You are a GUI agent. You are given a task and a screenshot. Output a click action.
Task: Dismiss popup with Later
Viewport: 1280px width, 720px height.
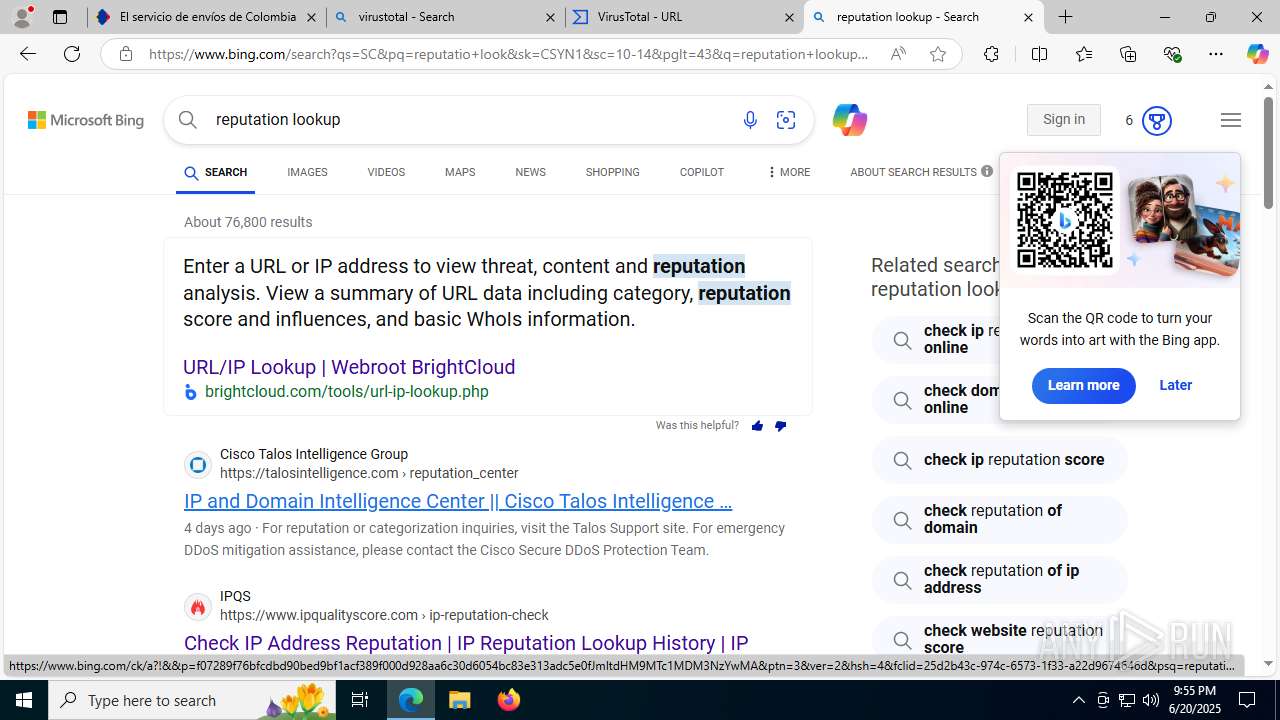pyautogui.click(x=1175, y=386)
